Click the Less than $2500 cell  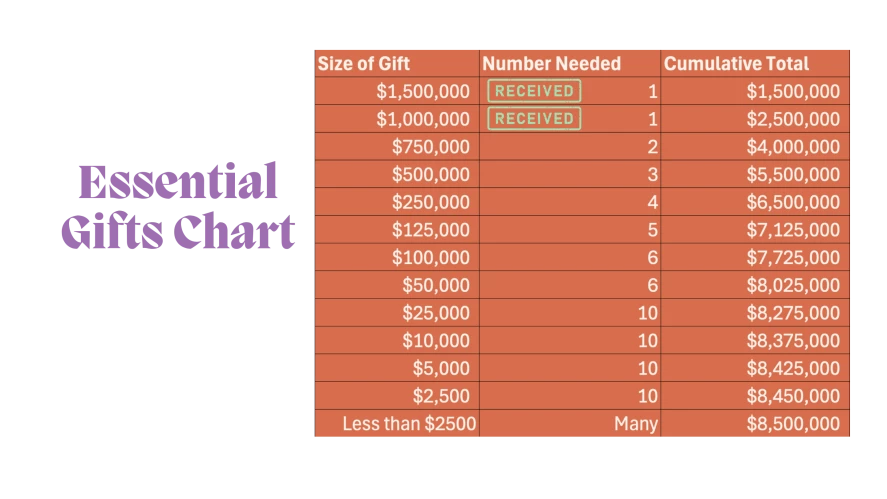click(x=409, y=423)
